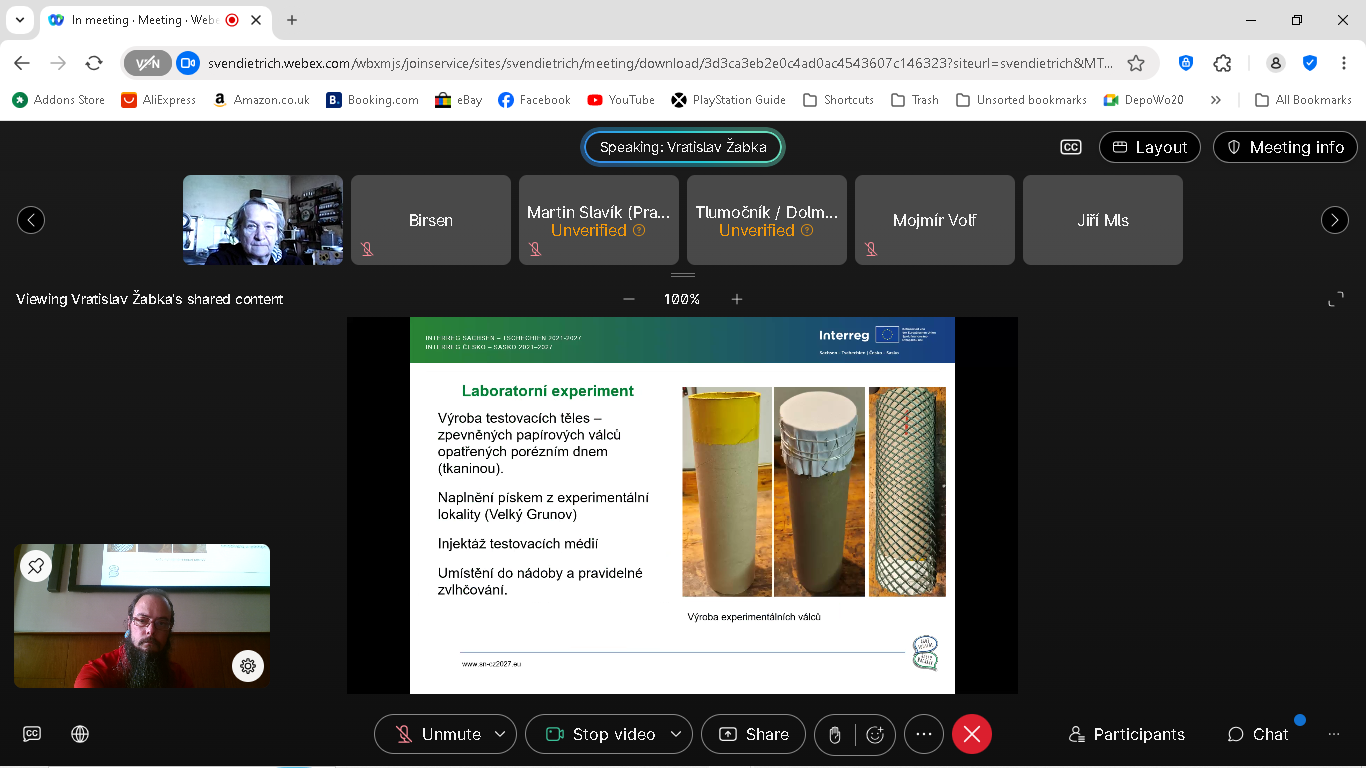Pin the self-view video thumbnail
Viewport: 1366px width, 768px height.
coord(36,566)
